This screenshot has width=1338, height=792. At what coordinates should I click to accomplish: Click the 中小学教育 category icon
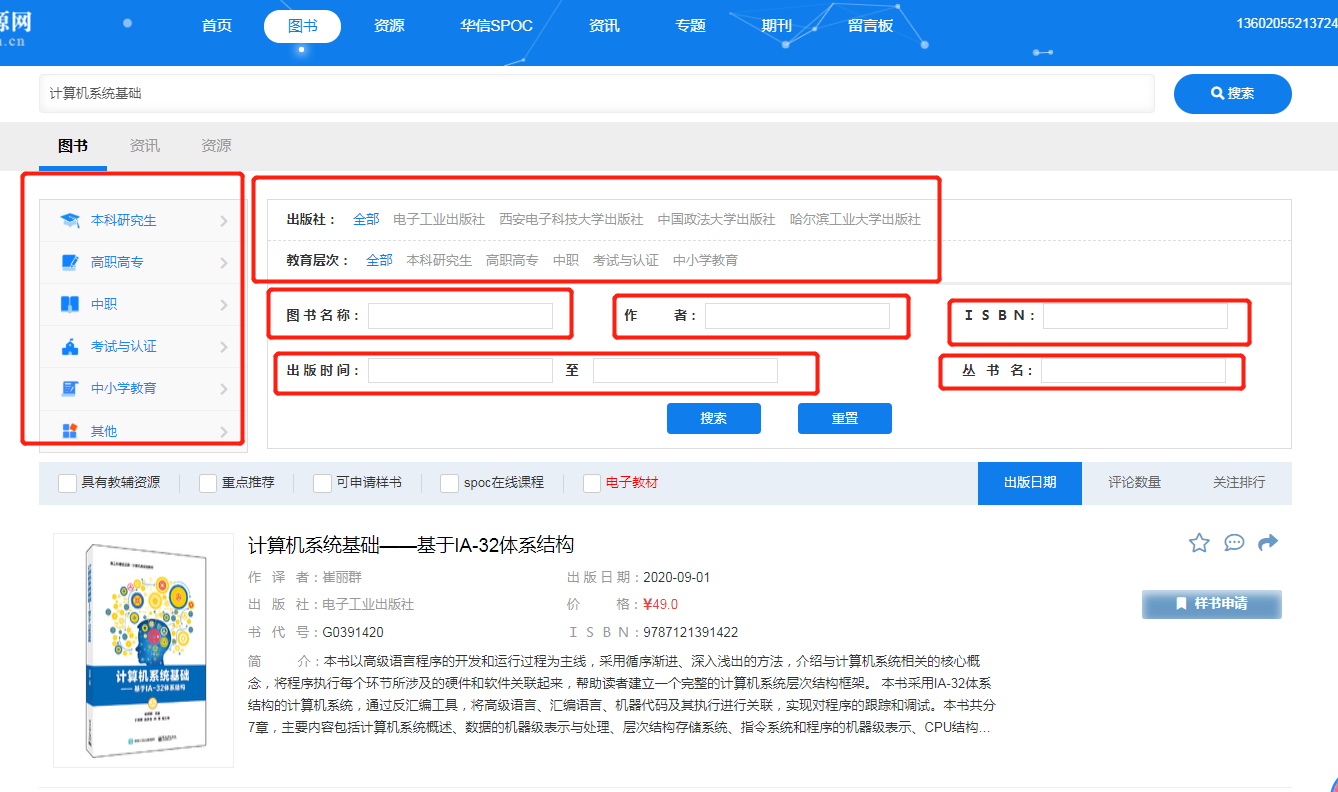(70, 388)
